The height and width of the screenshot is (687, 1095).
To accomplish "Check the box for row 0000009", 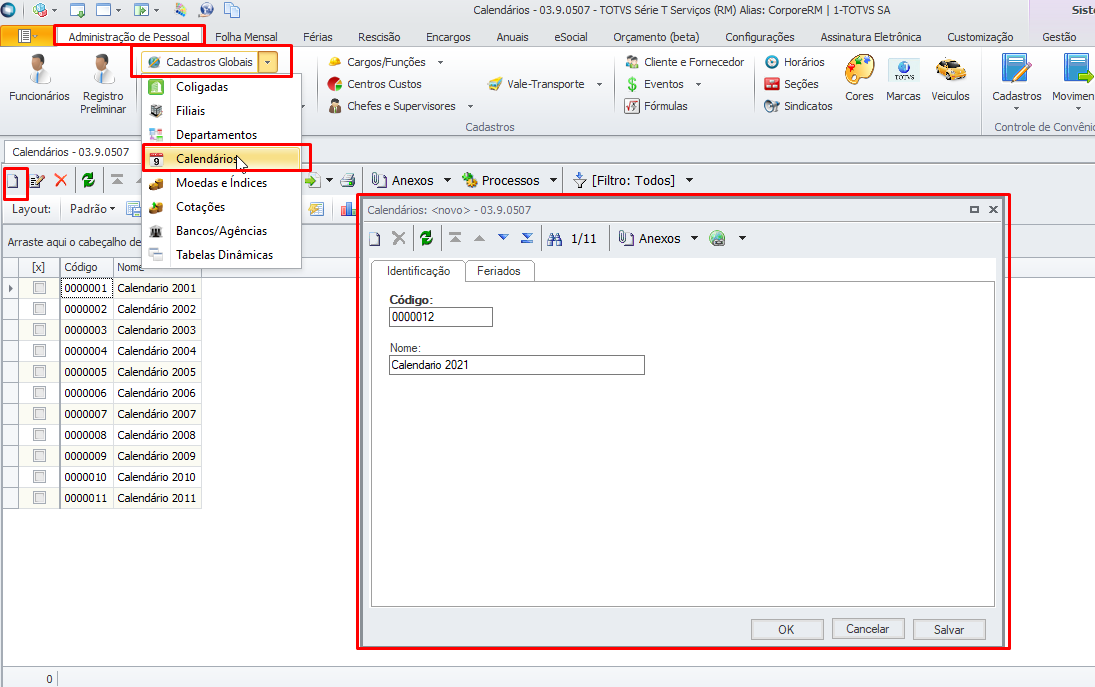I will tap(39, 455).
